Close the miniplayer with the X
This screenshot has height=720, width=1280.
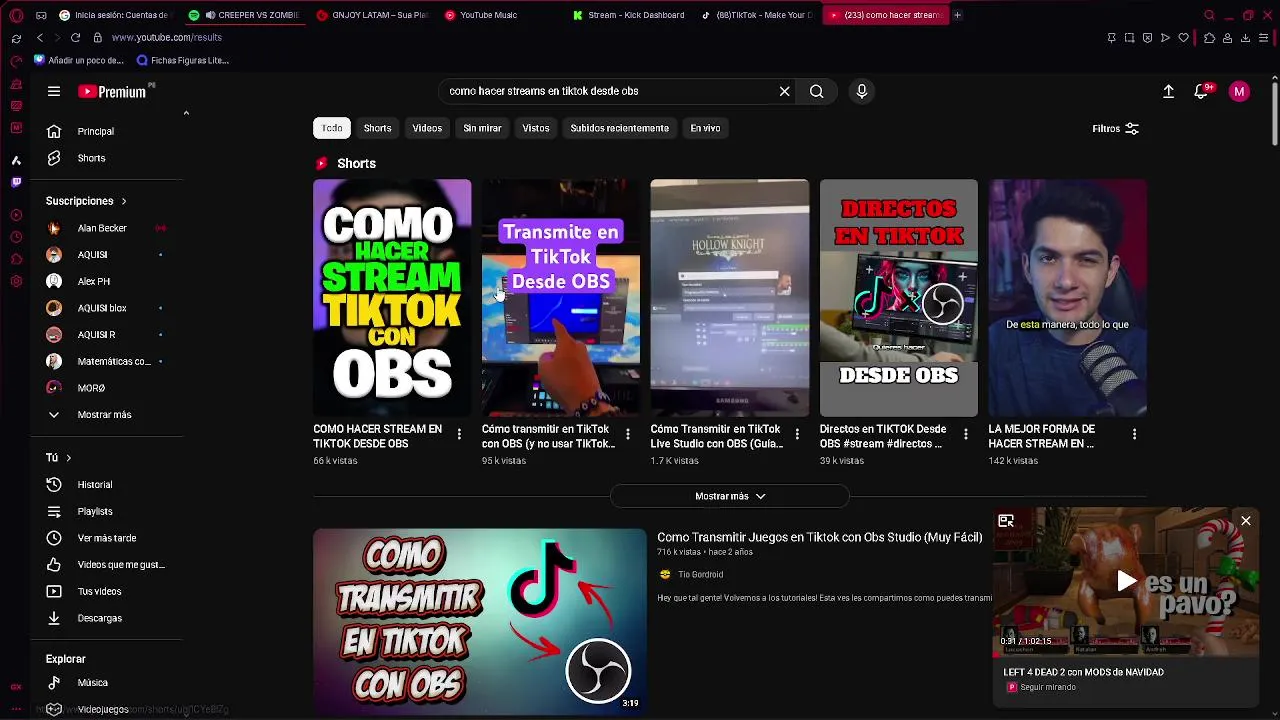pyautogui.click(x=1246, y=521)
